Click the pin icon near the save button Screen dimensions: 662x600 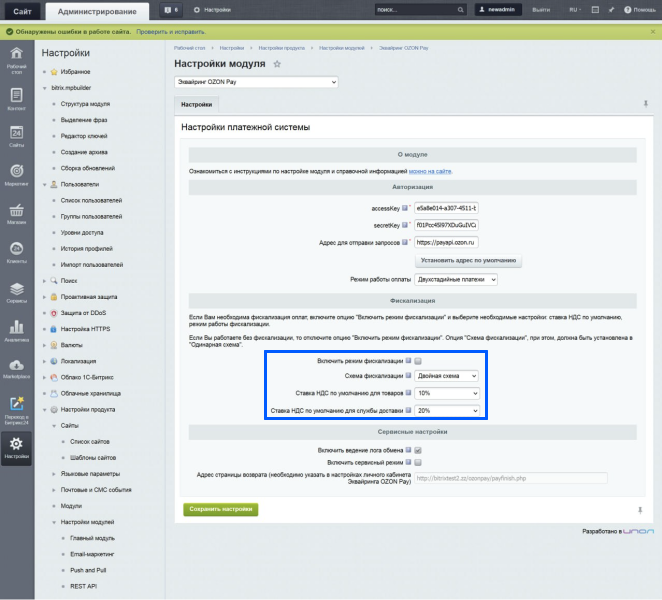point(640,510)
